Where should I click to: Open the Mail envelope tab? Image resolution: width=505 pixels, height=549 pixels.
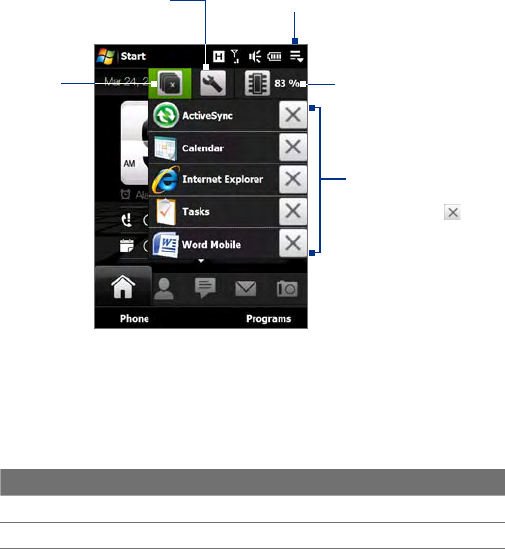[245, 289]
